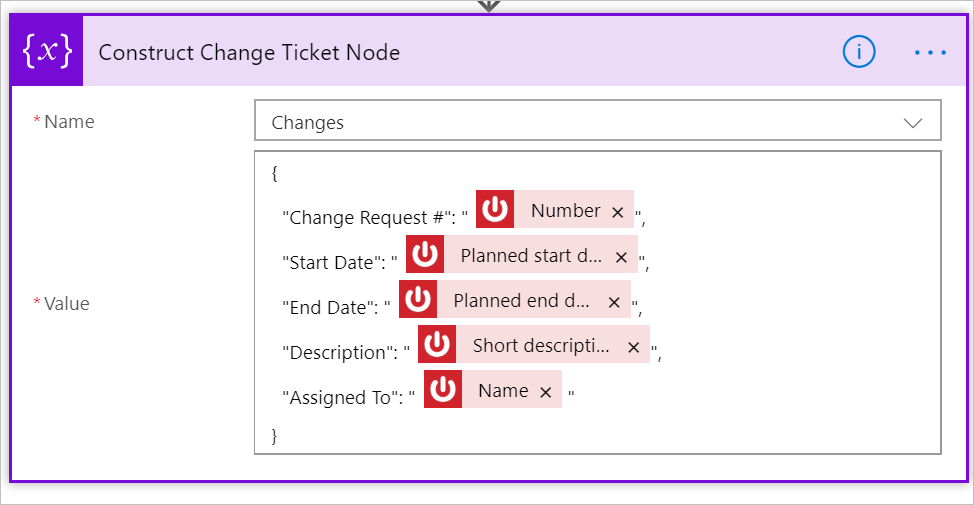Click the red icon on Name token
The height and width of the screenshot is (505, 974).
point(443,390)
